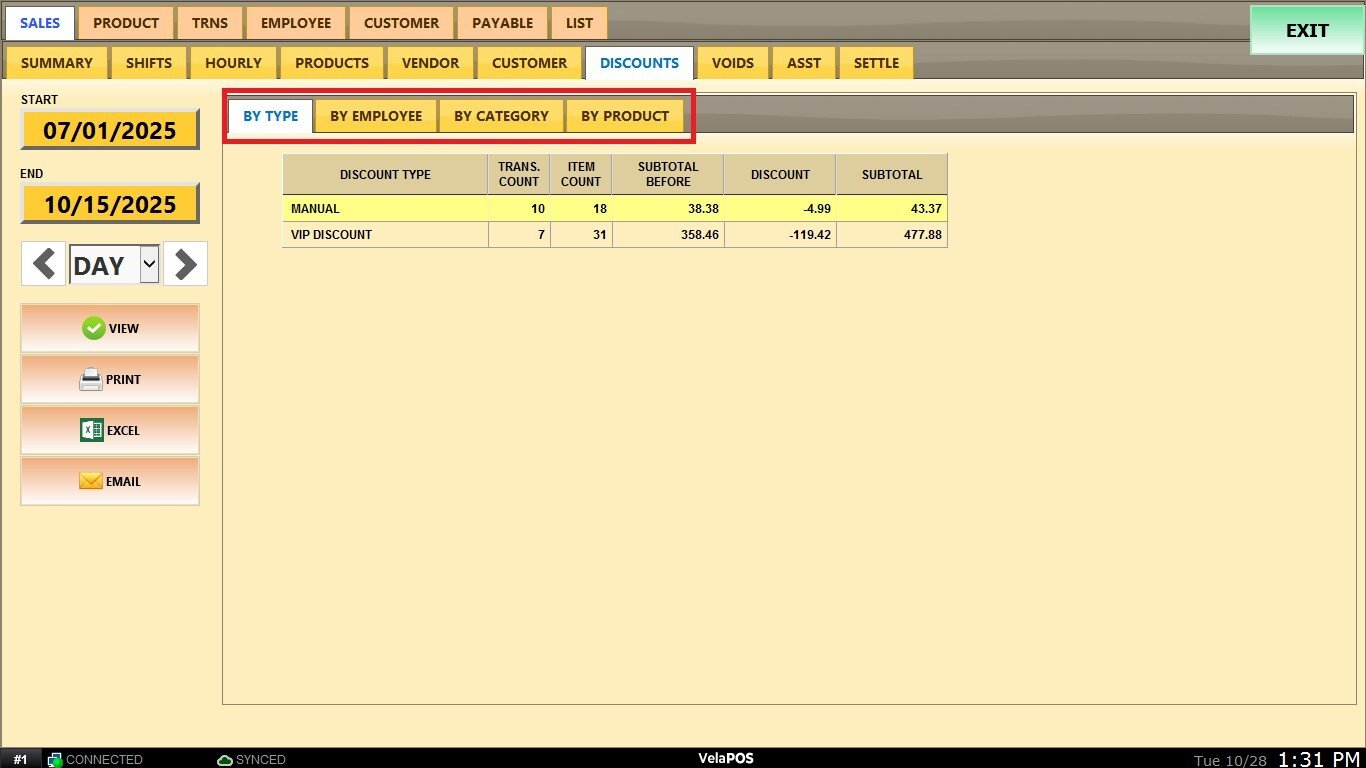Screen dimensions: 1366x768
Task: Click the Connected network status icon
Action: click(x=55, y=760)
